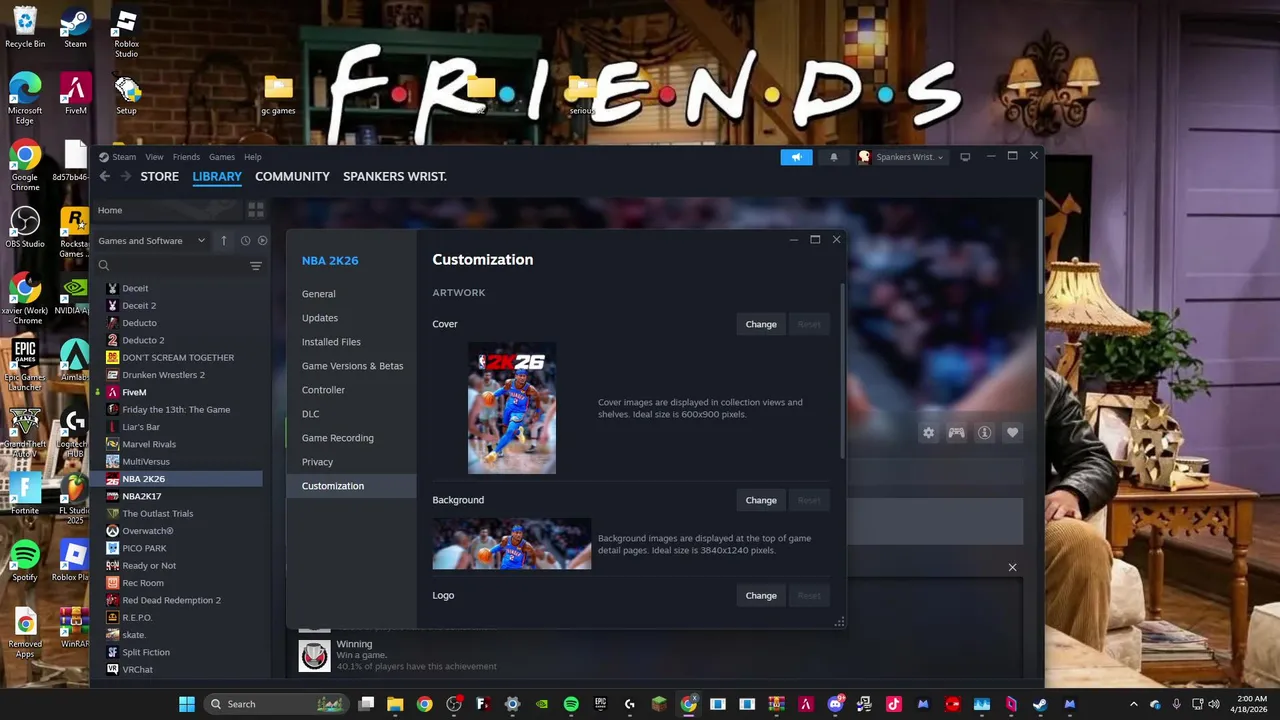The height and width of the screenshot is (720, 1280).
Task: Open Steam notifications bell
Action: (x=834, y=157)
